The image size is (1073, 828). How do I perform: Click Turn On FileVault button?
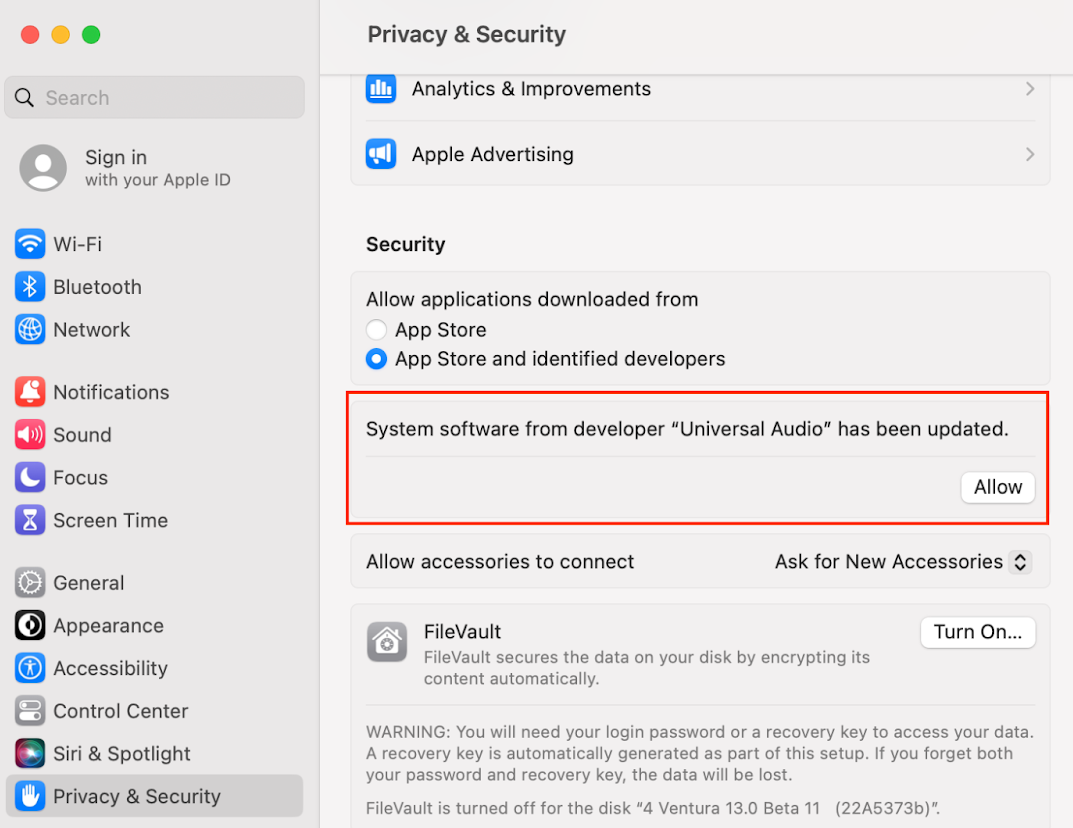977,632
